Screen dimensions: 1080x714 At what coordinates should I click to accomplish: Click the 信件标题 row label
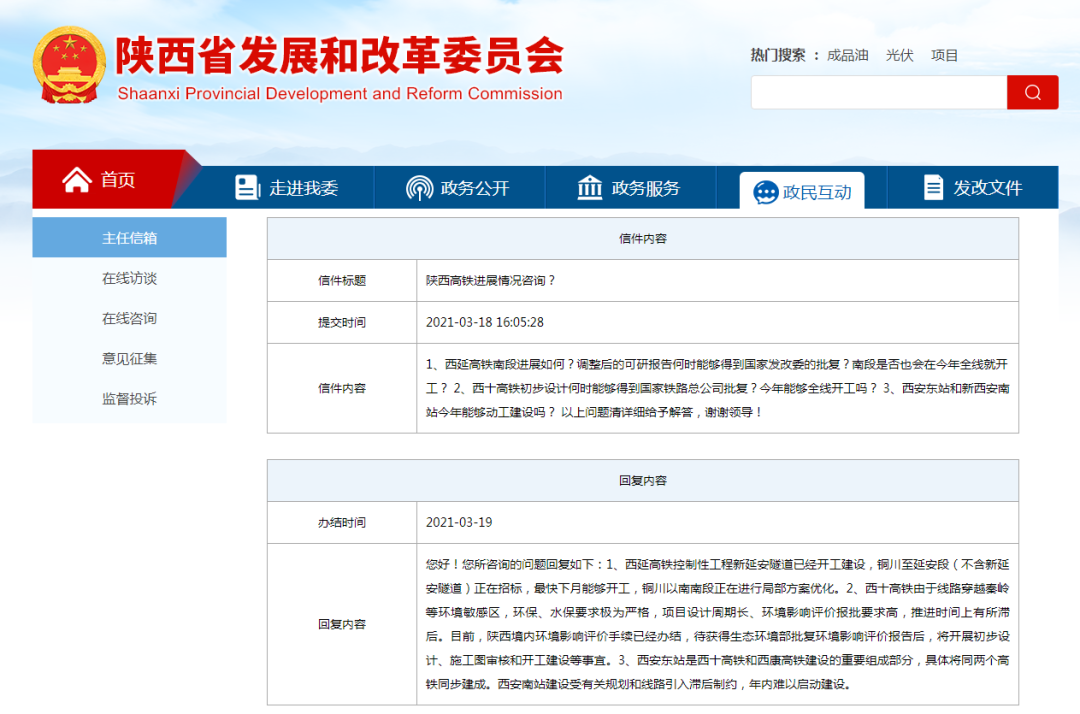(342, 280)
